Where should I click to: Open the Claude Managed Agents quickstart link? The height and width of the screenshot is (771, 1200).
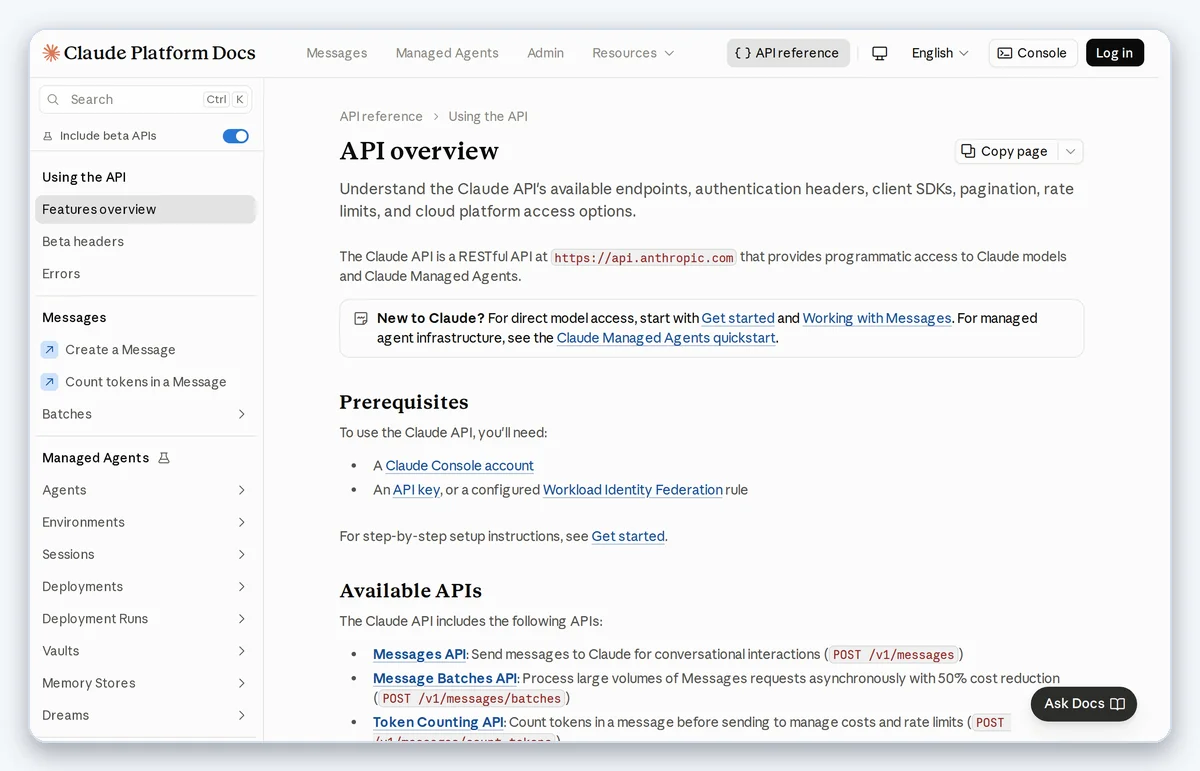point(667,338)
